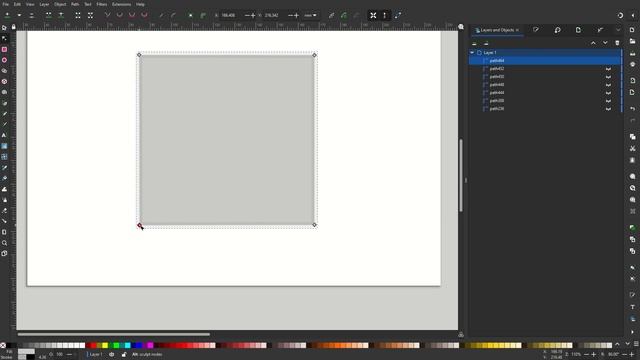Select the Spray tool

coord(4,200)
